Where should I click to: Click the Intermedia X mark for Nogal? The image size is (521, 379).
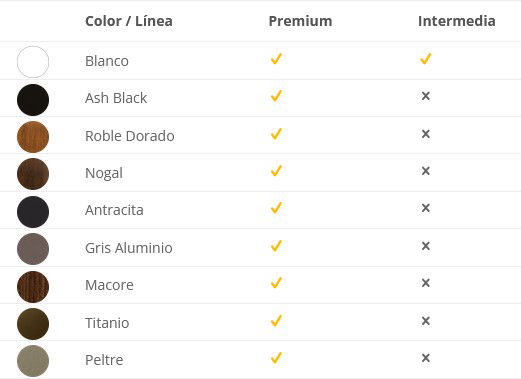point(426,171)
